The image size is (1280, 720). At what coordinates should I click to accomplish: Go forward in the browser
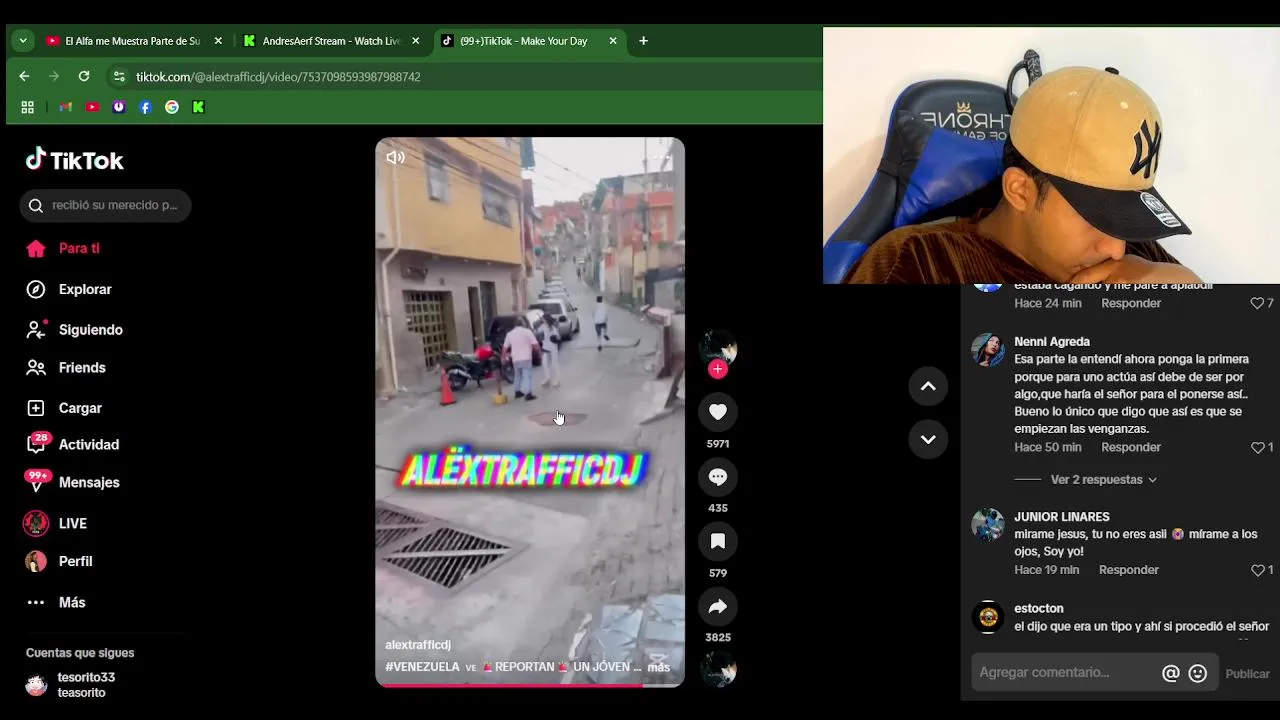pos(54,76)
